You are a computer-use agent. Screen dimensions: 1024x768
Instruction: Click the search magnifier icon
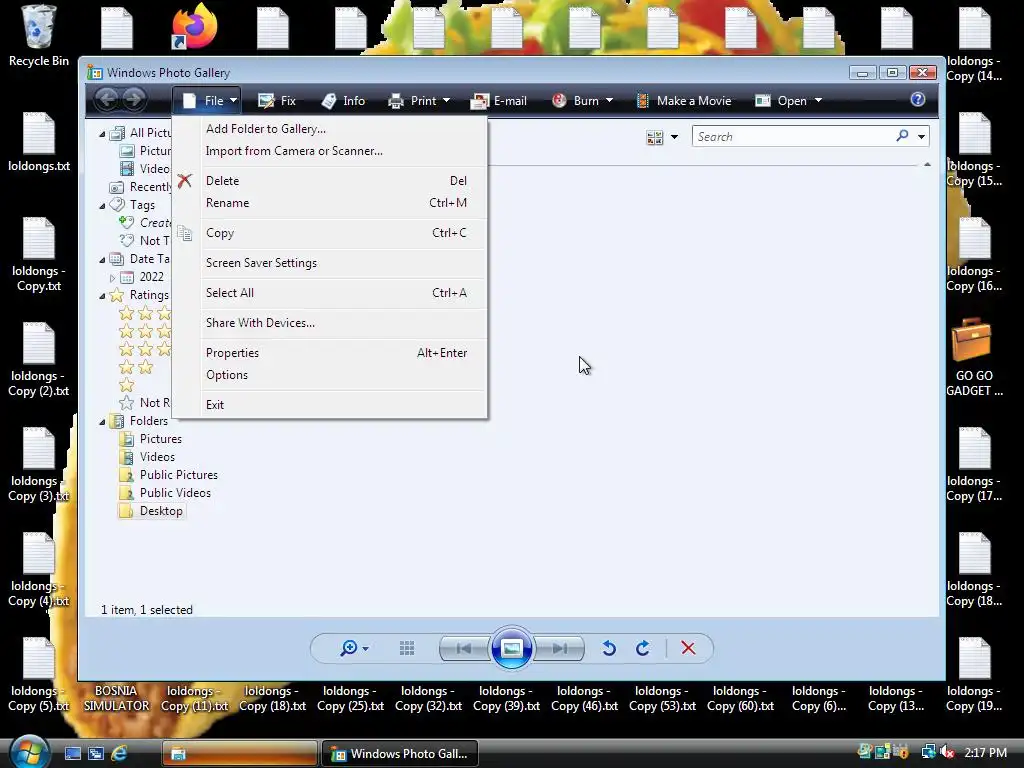[x=902, y=136]
